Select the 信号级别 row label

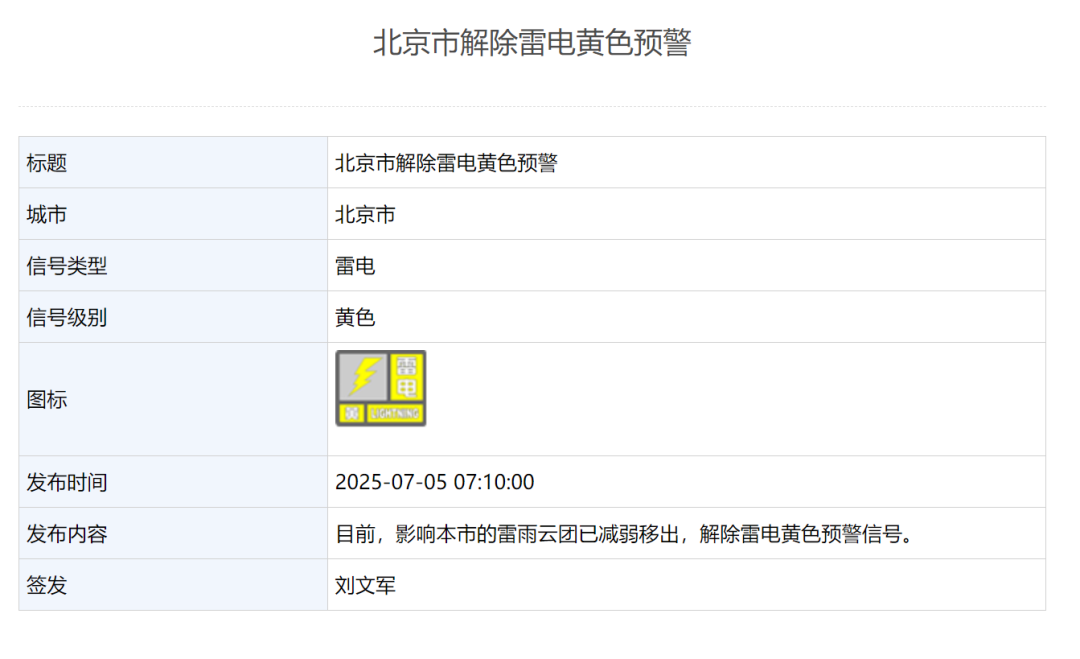(x=67, y=318)
